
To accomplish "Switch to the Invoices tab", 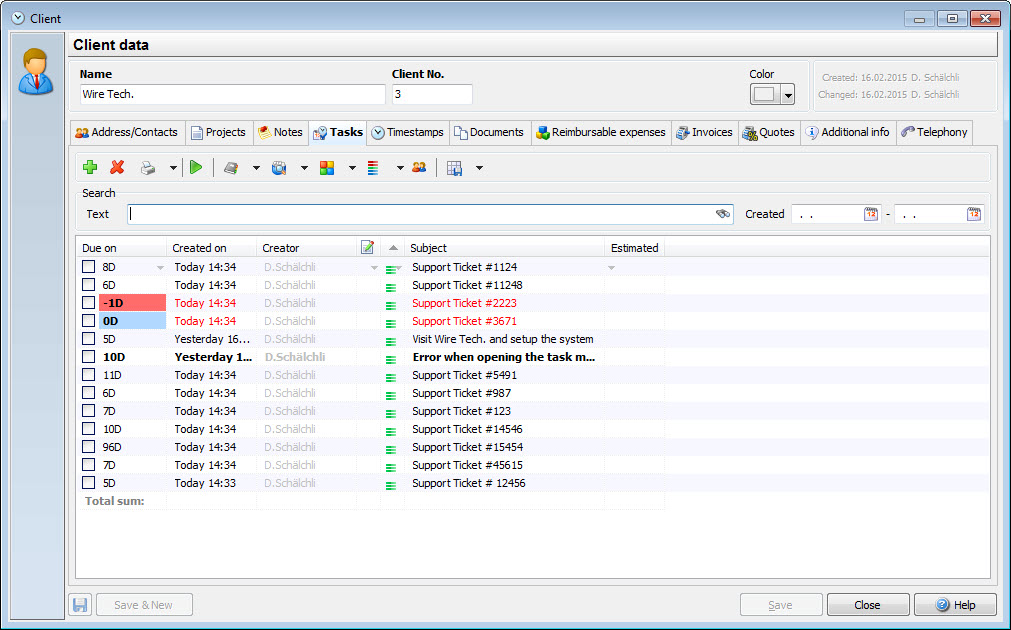I will (704, 132).
